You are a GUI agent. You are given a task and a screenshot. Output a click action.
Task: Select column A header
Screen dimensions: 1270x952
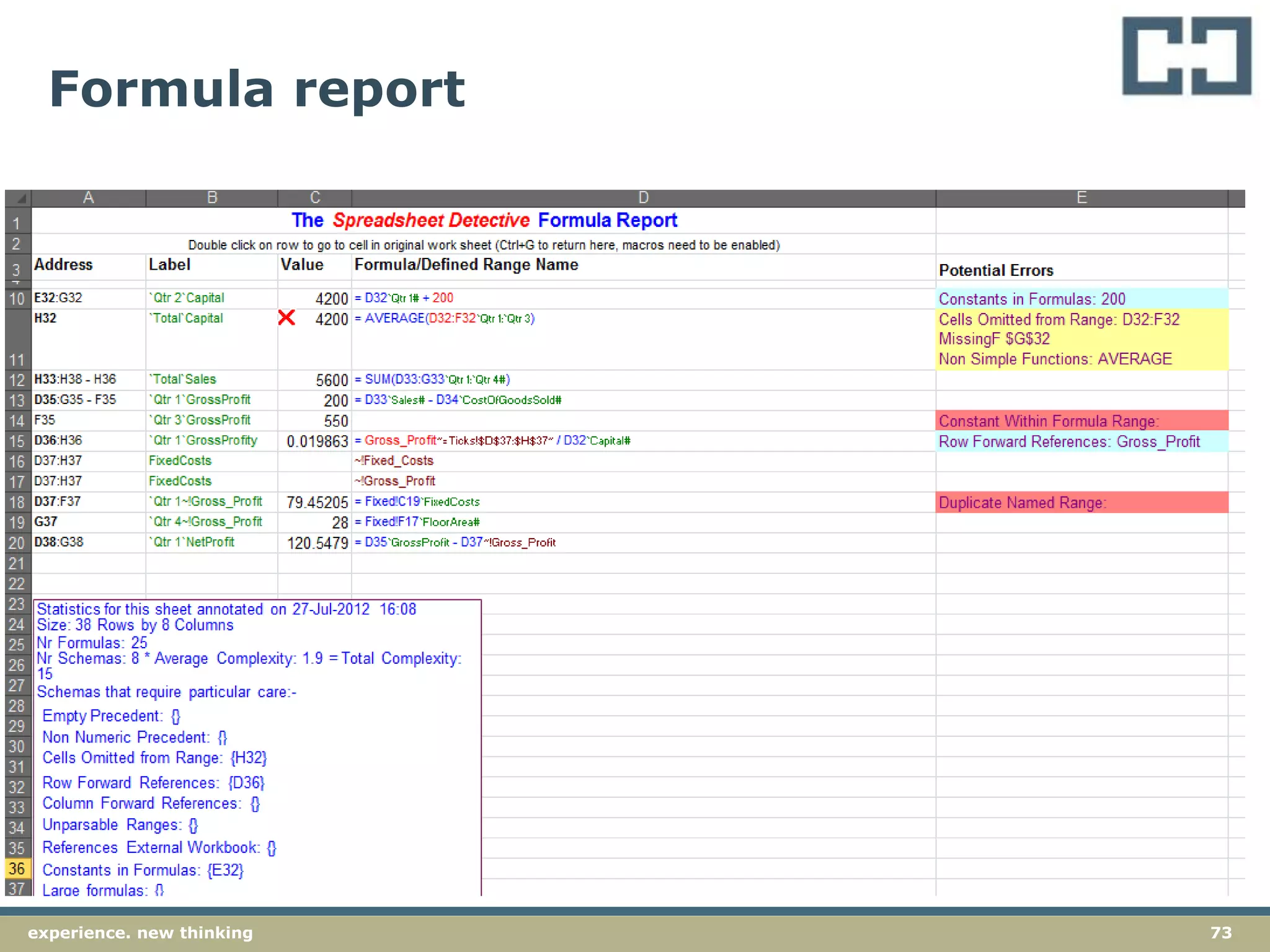89,198
